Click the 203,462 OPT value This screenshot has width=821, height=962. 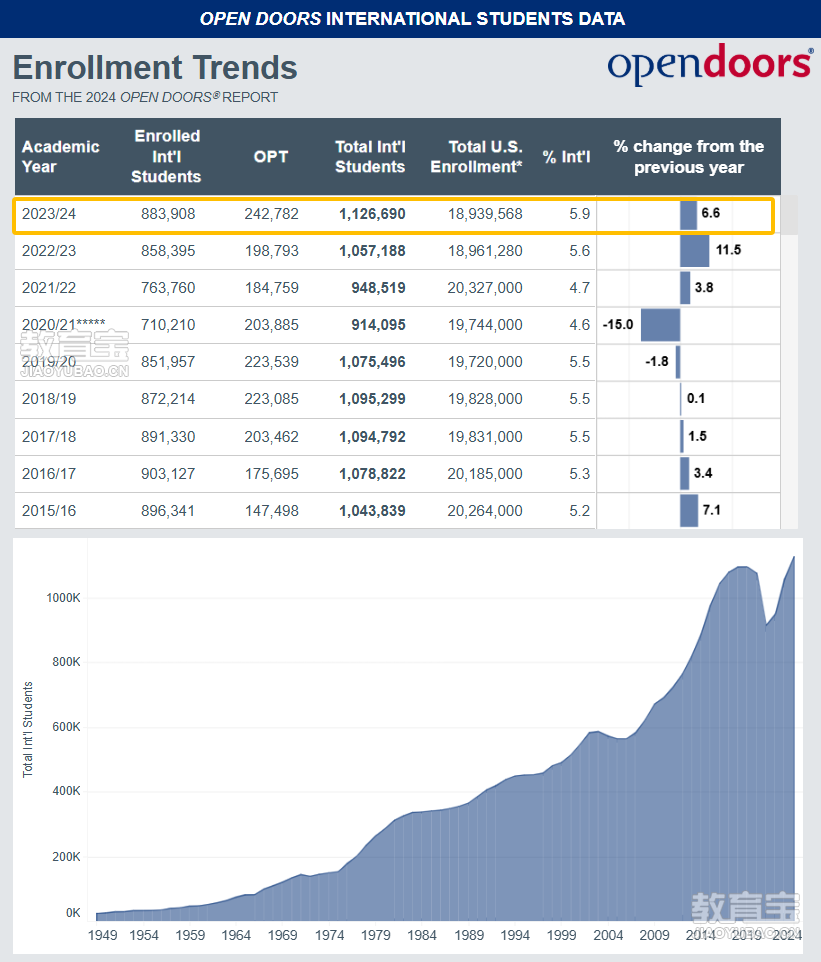point(271,437)
